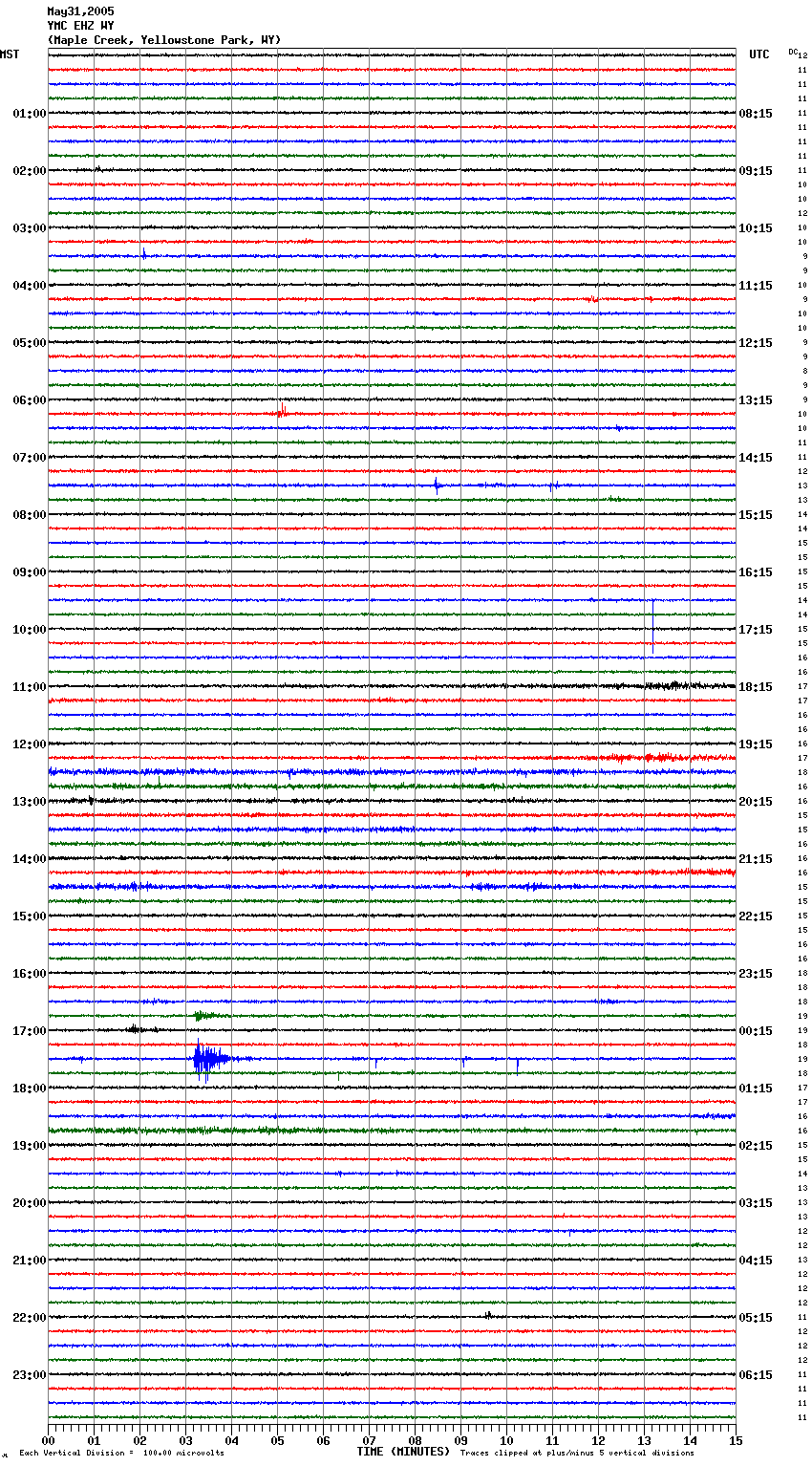Screen dimensions: 812x1466
Task: Select the 17:00 MST time label
Action: pos(30,1031)
